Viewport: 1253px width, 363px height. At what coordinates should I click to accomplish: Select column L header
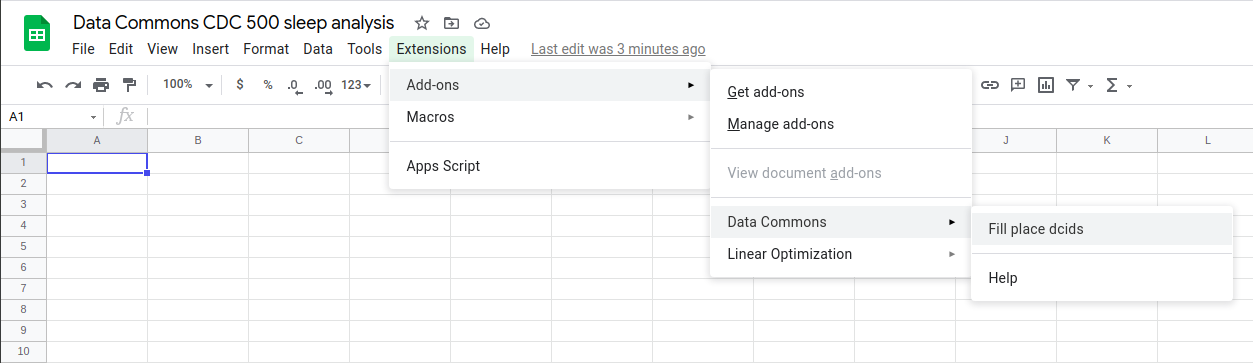click(x=1205, y=140)
